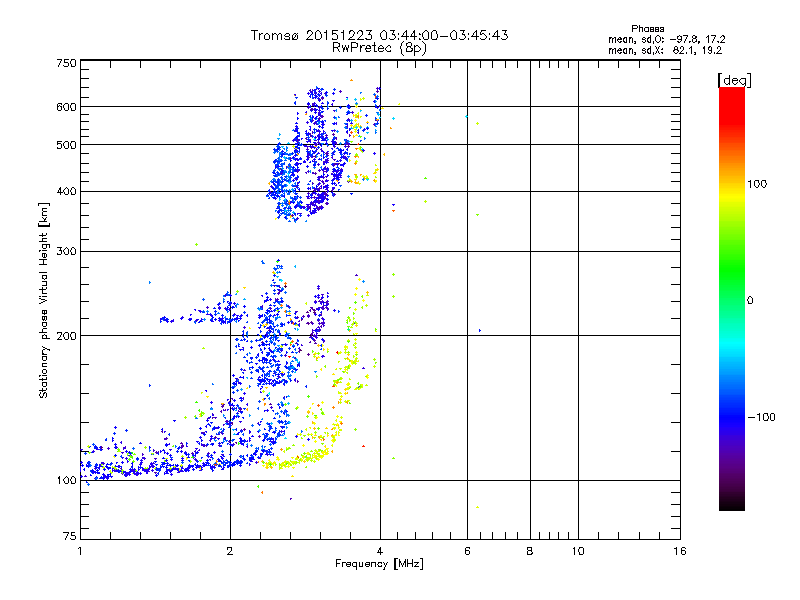The image size is (800, 600).
Task: Click the plot title 'Tromsø 20151223 03:44:00-03:45:43'
Action: tap(379, 35)
